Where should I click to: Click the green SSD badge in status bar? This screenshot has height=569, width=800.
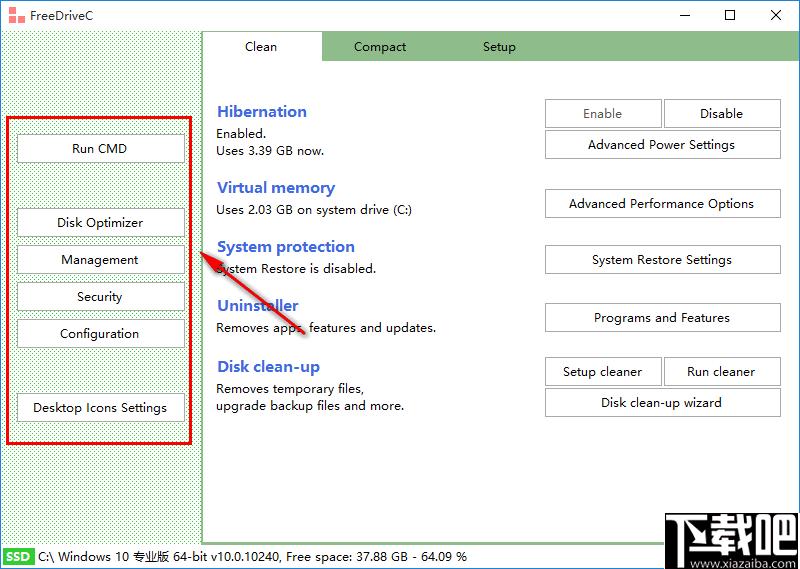point(18,556)
